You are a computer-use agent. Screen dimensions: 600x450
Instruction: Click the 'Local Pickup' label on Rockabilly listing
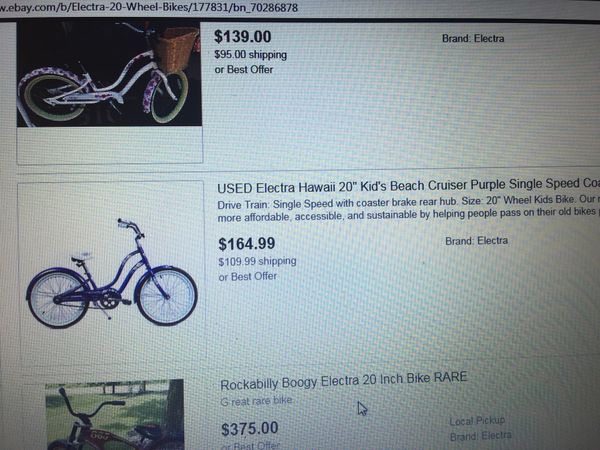(x=477, y=421)
